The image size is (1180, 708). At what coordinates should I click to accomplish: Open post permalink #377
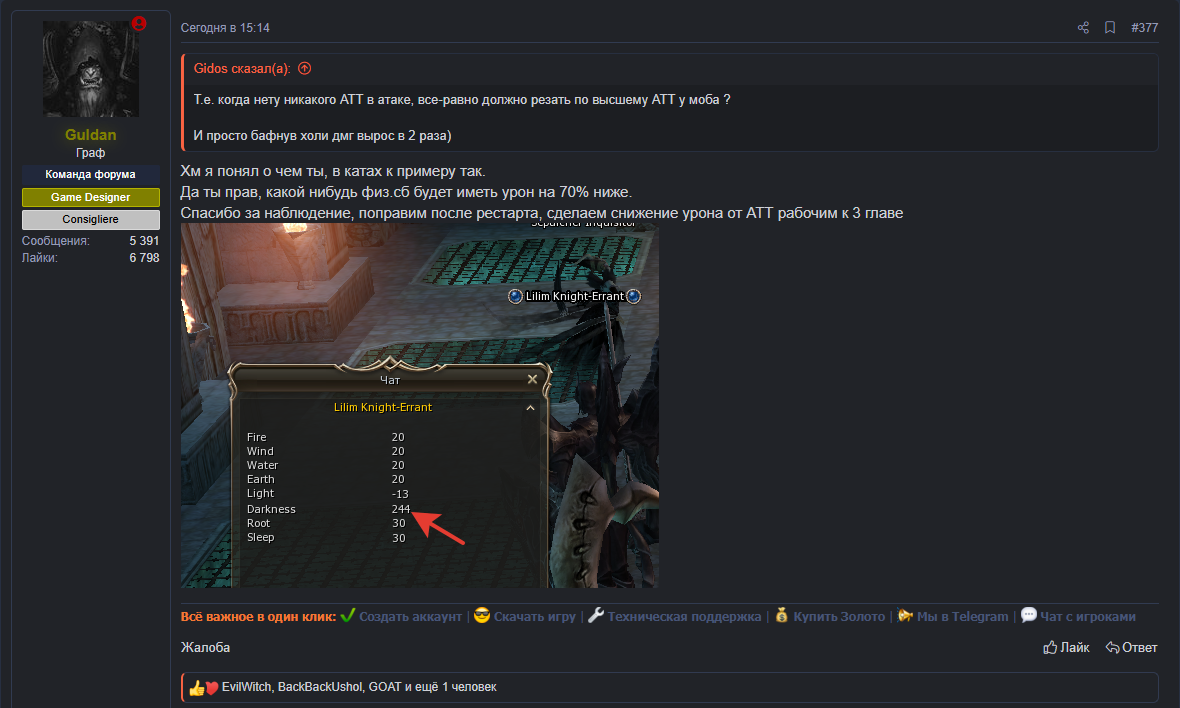(x=1145, y=28)
